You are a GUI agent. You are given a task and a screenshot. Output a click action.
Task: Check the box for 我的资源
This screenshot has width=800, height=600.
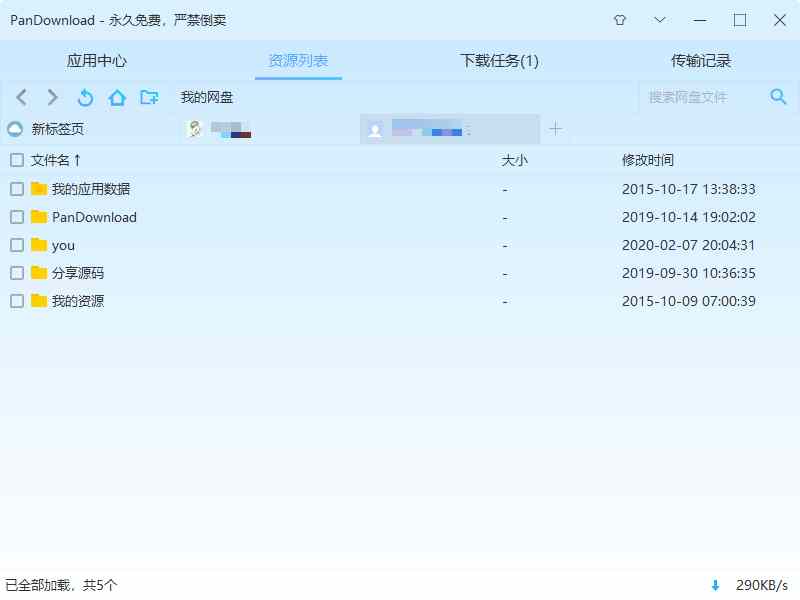click(17, 301)
